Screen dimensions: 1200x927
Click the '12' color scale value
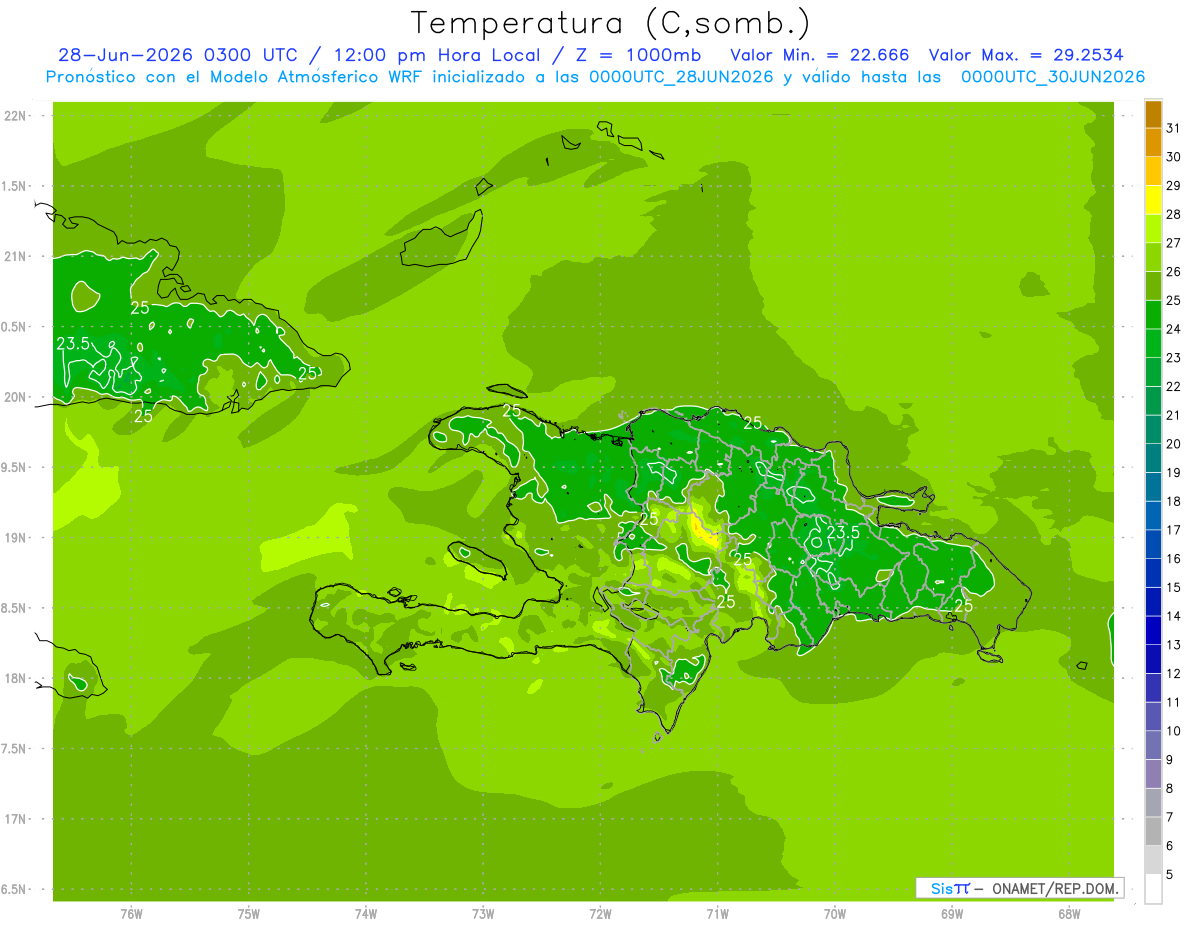(1174, 674)
